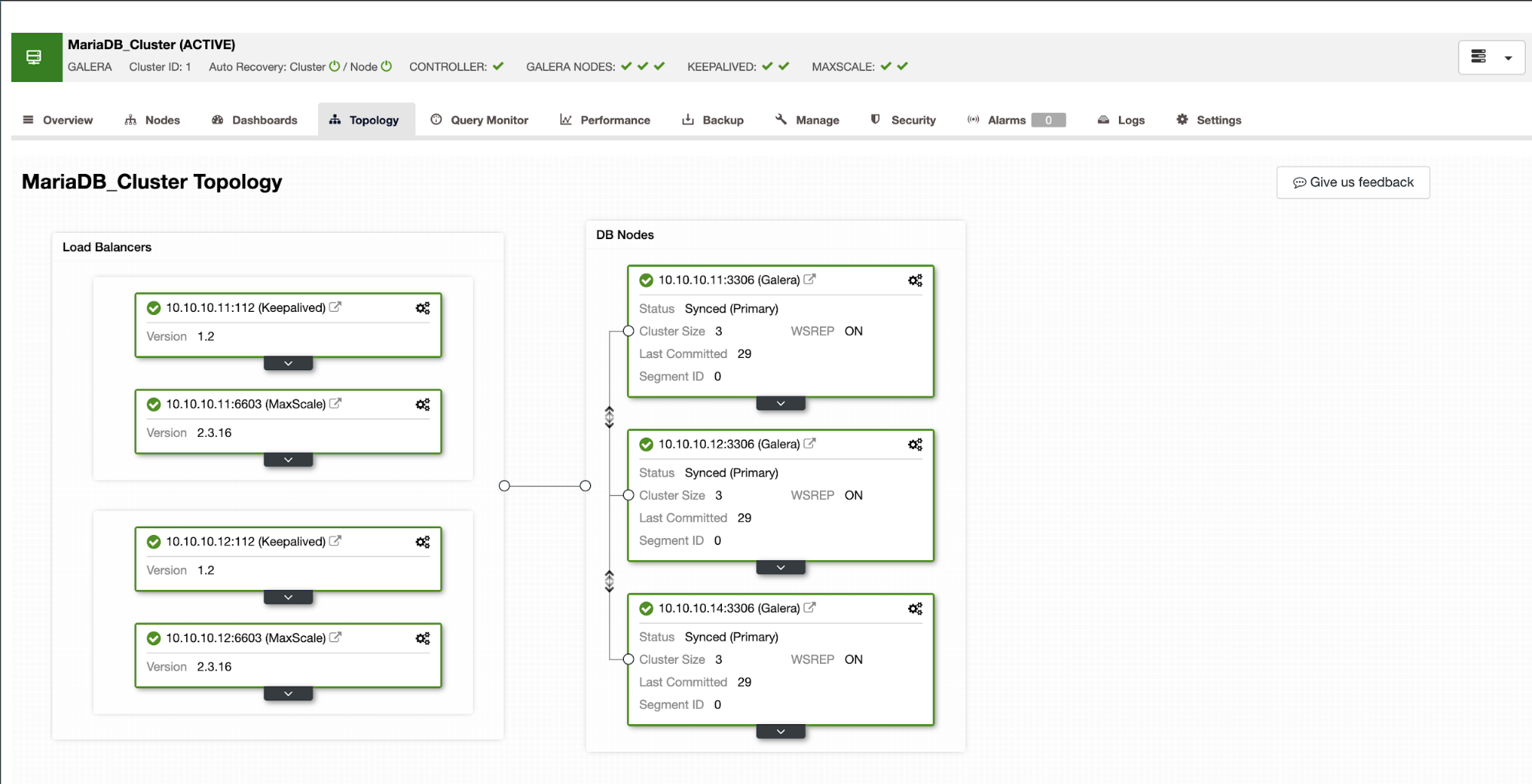
Task: Click the 10.10.10.11:3306 (Galera) node title
Action: tap(729, 280)
